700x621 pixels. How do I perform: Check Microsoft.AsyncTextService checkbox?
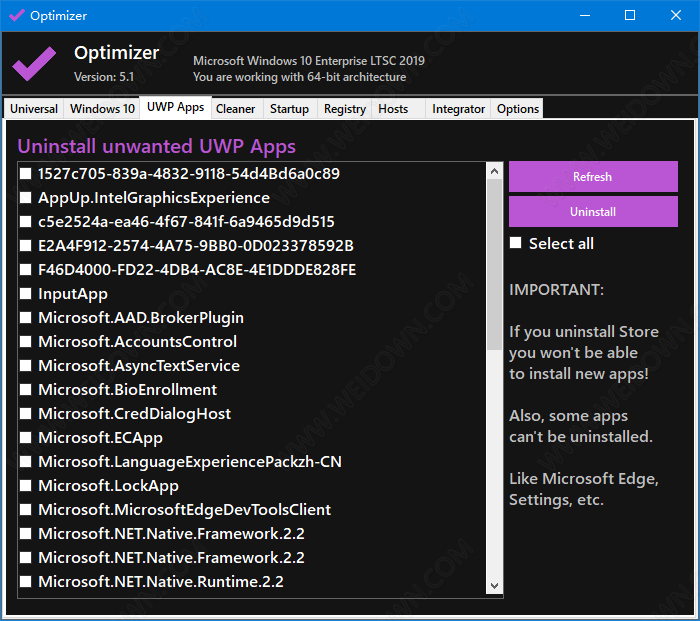pos(25,366)
